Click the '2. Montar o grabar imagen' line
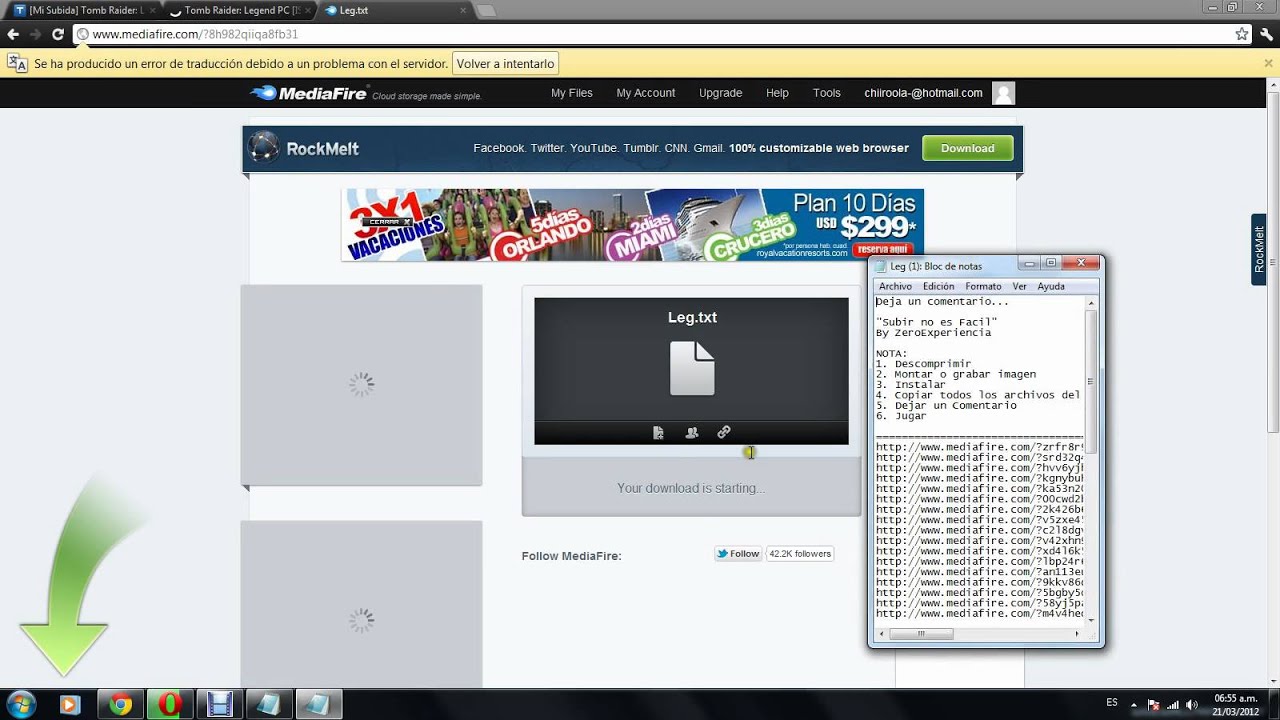The image size is (1280, 720). [x=956, y=374]
